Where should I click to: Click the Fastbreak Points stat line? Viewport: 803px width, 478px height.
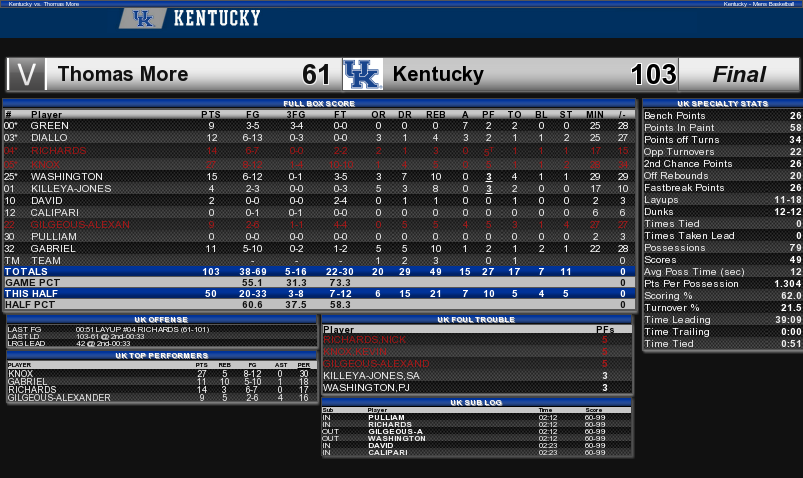click(722, 188)
